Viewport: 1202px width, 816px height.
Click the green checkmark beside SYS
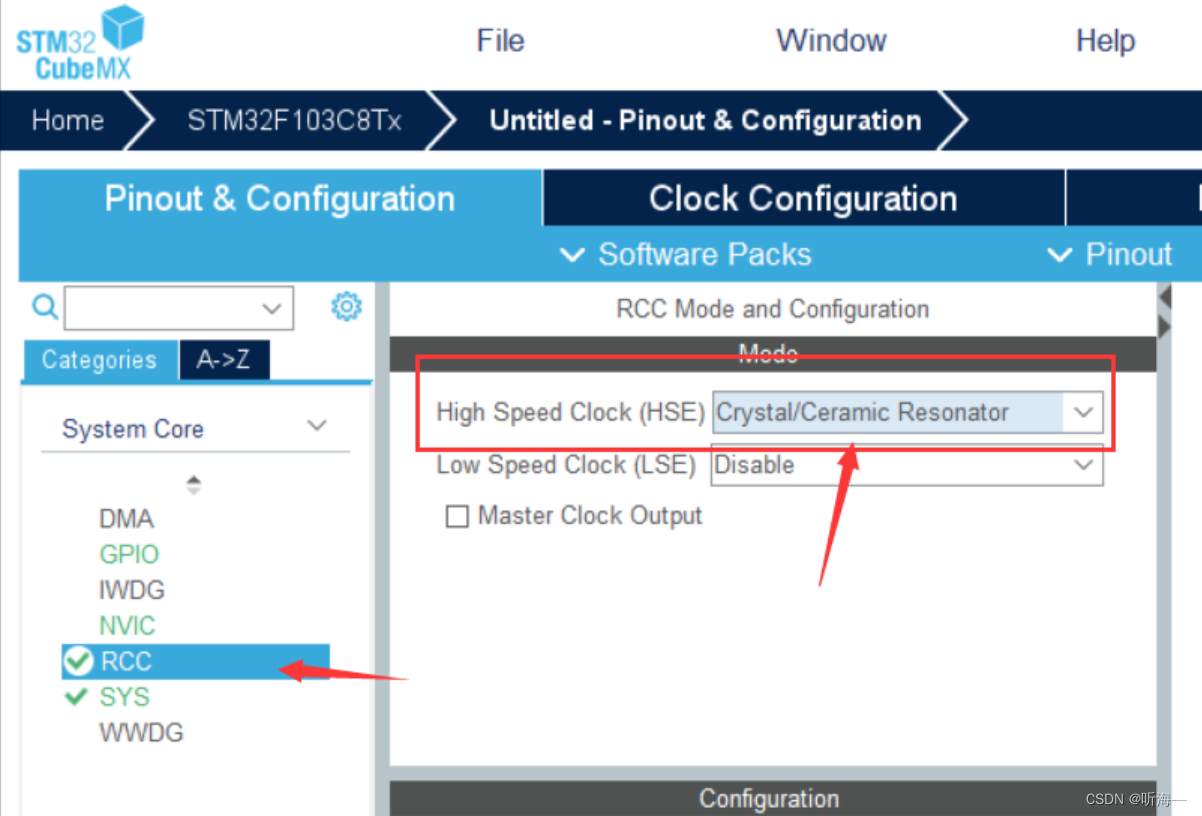click(x=76, y=697)
